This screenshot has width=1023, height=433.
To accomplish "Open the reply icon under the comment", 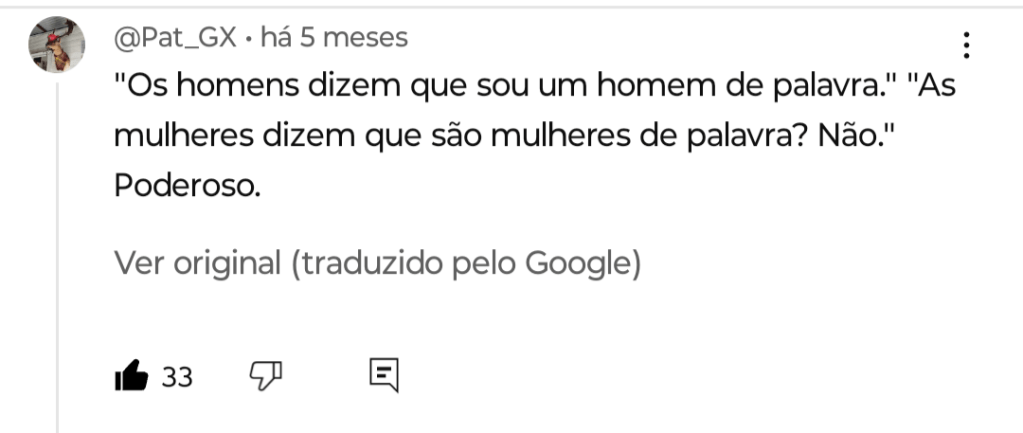I will click(384, 375).
